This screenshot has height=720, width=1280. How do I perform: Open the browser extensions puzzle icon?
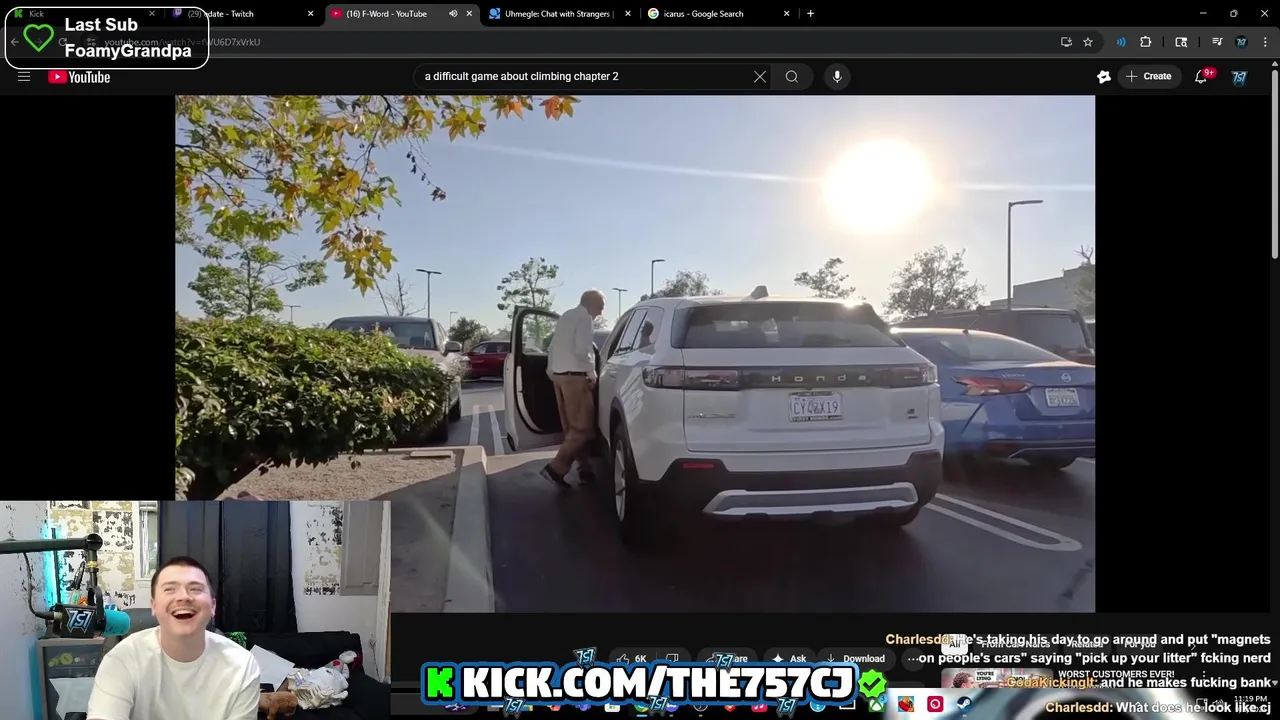point(1146,42)
